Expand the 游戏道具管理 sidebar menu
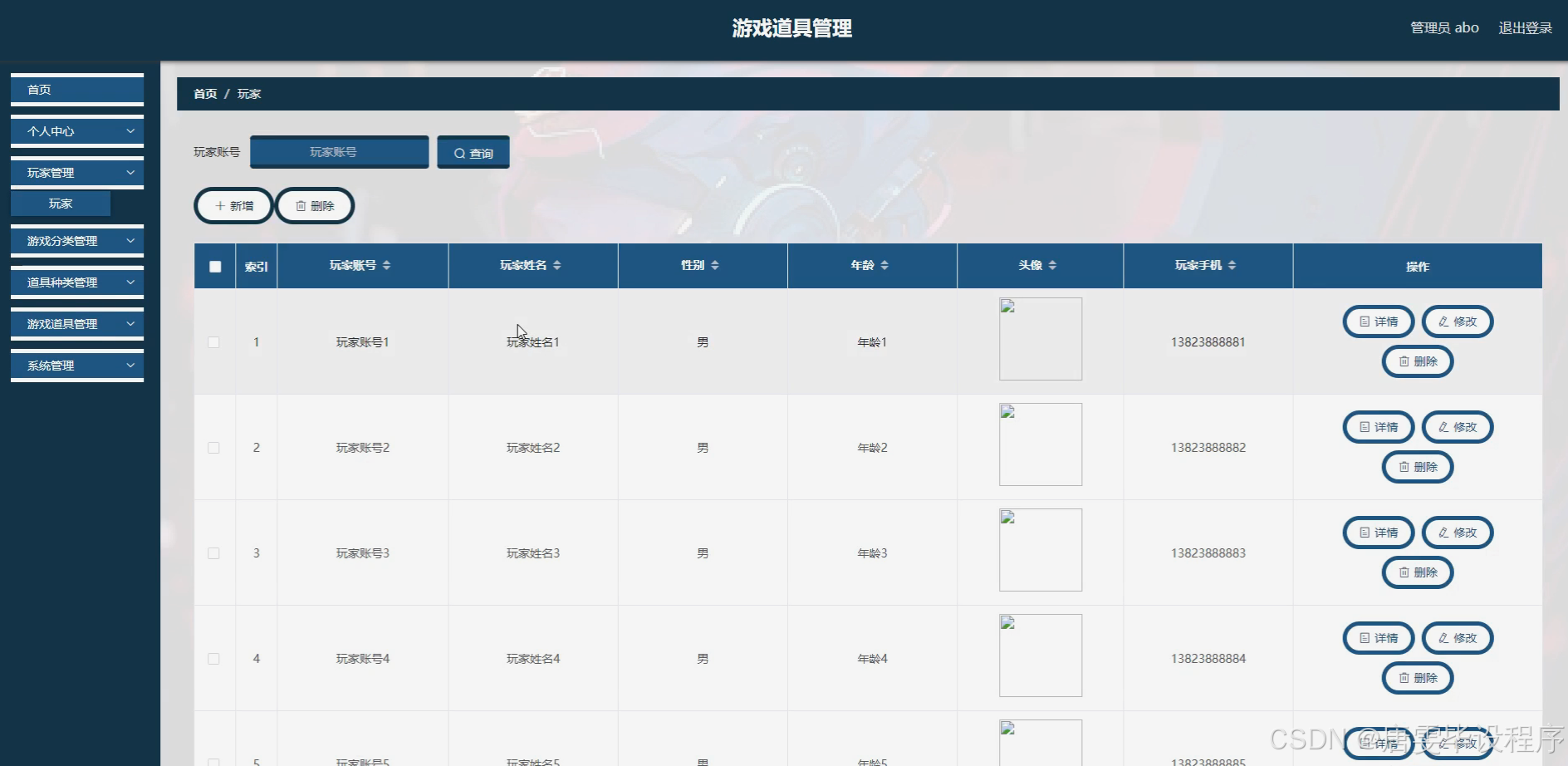The height and width of the screenshot is (766, 1568). click(77, 324)
